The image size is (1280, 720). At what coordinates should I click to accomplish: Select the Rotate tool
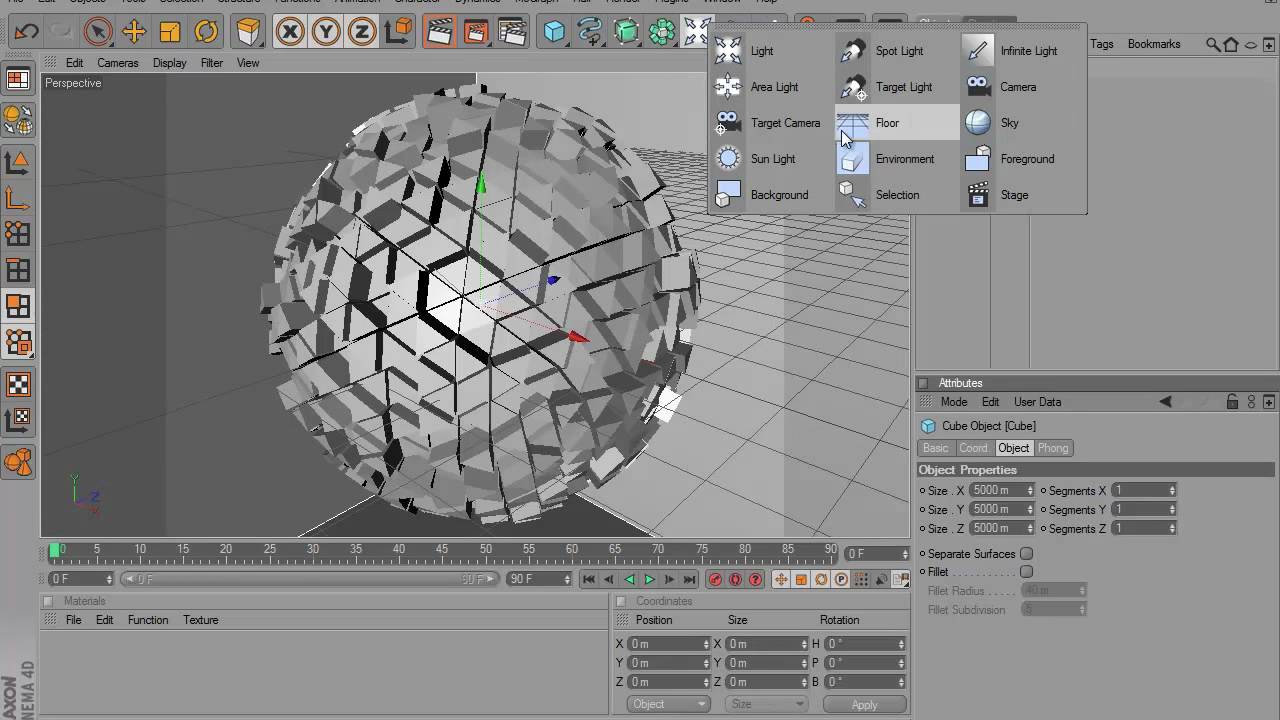[x=206, y=32]
